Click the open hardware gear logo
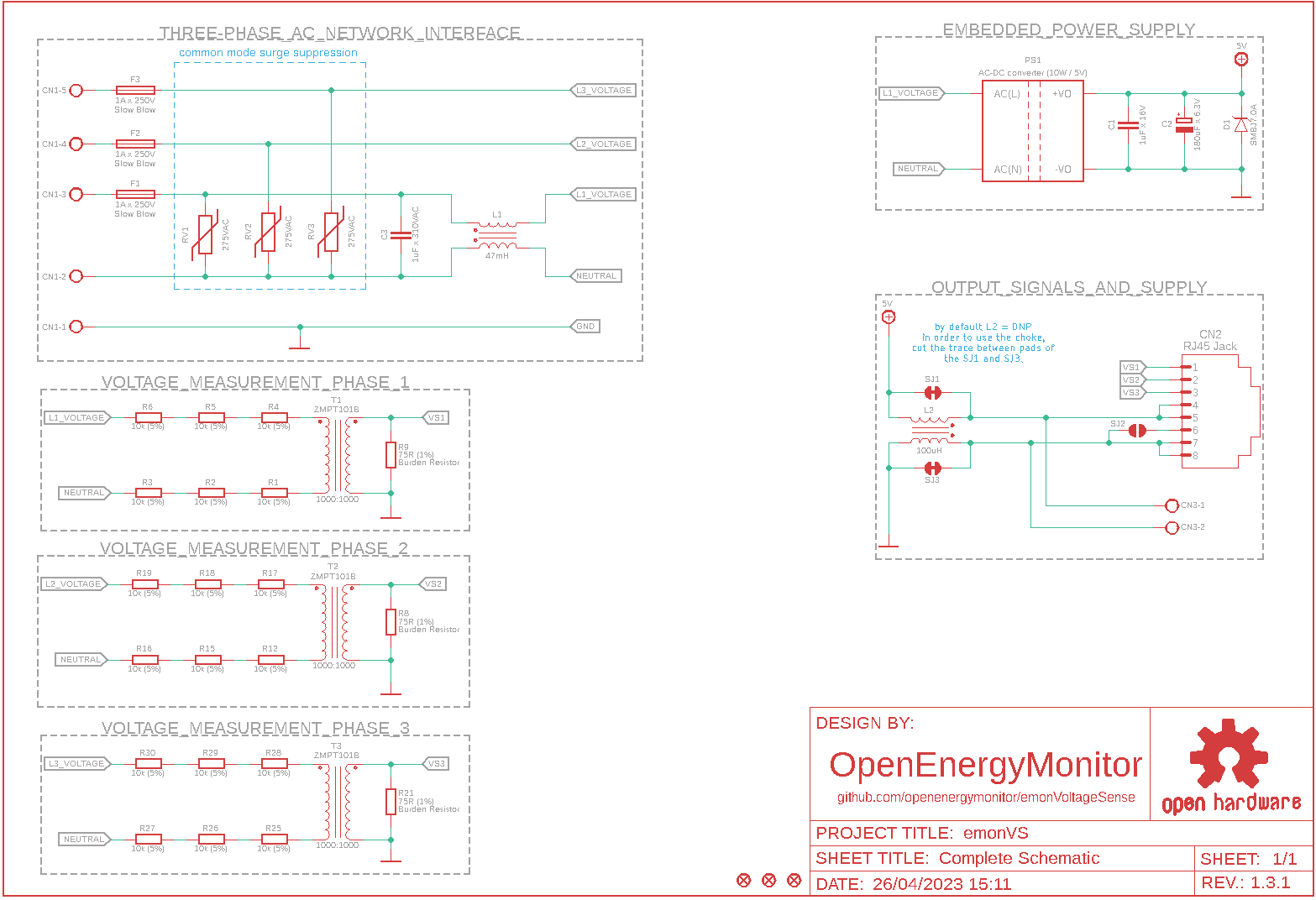The height and width of the screenshot is (900, 1316). (1228, 752)
